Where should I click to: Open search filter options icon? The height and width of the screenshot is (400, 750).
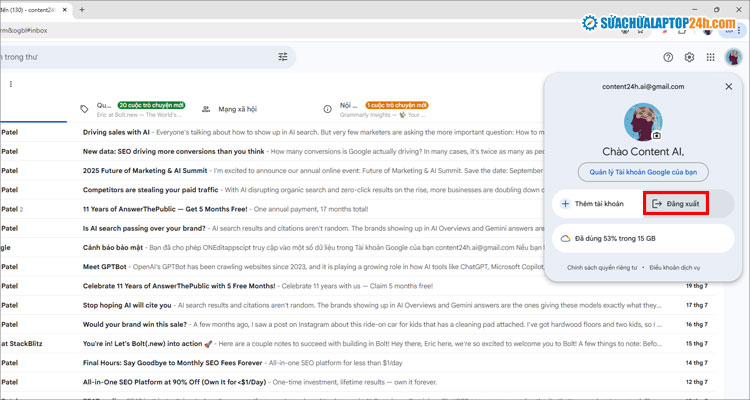tap(283, 57)
